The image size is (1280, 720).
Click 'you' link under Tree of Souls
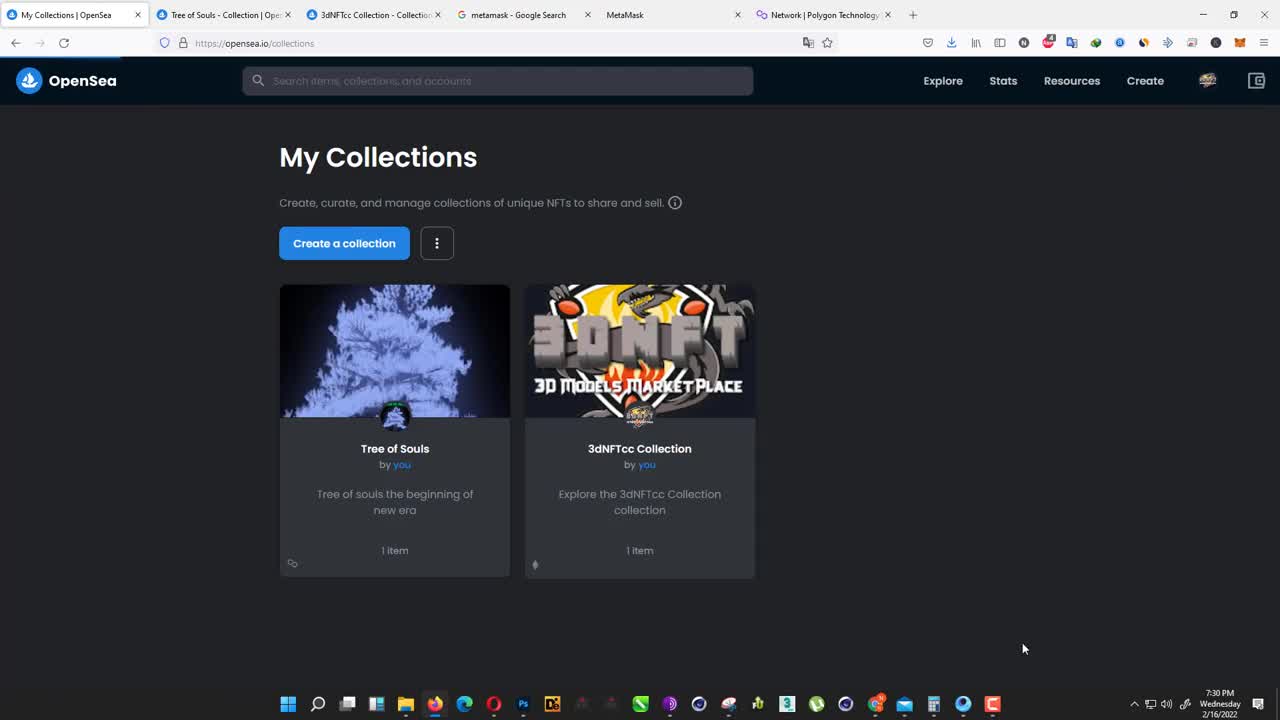tap(402, 465)
